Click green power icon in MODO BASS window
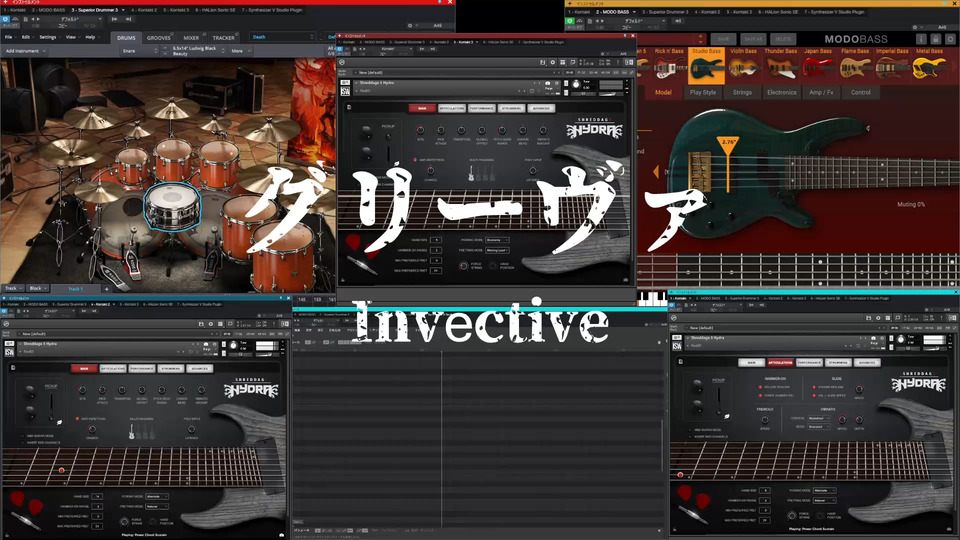960x540 pixels. (569, 21)
